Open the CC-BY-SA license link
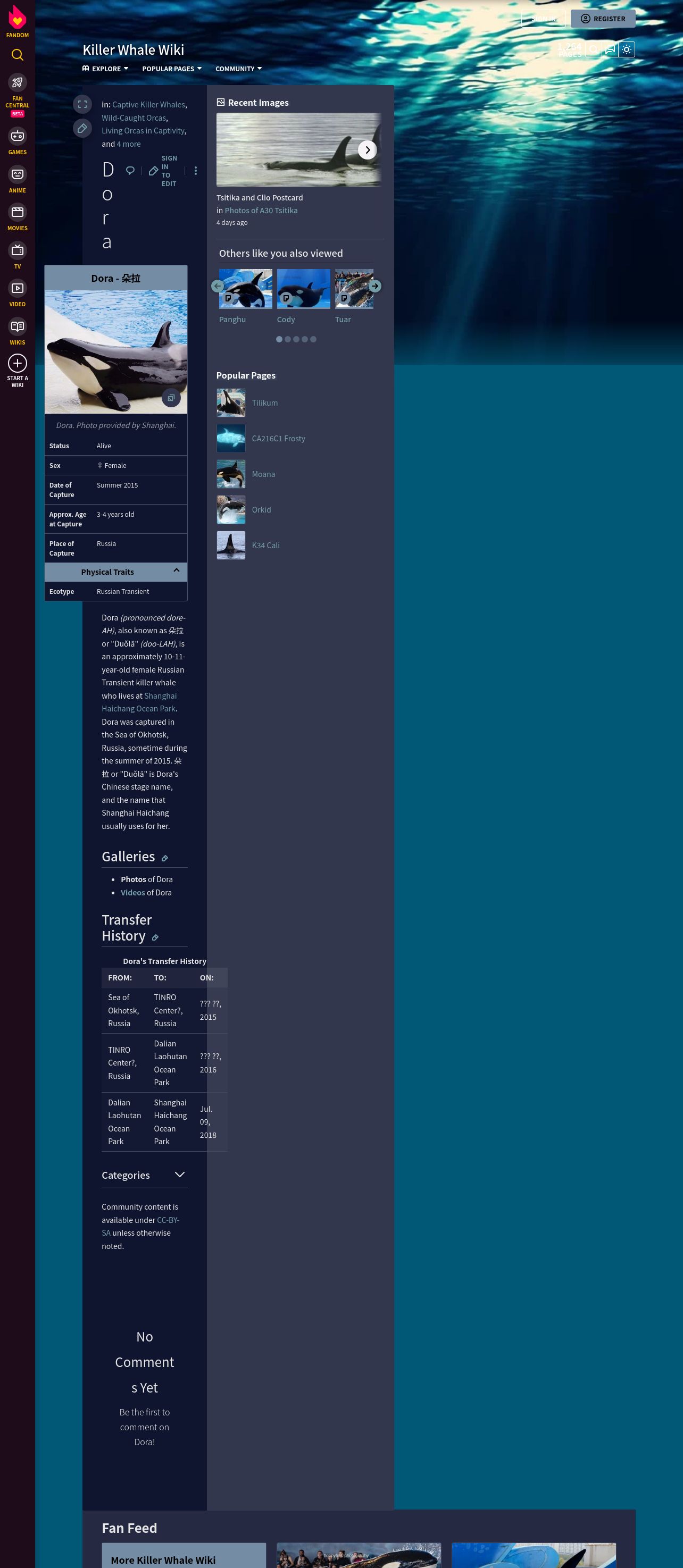This screenshot has height=1568, width=683. click(x=140, y=1227)
